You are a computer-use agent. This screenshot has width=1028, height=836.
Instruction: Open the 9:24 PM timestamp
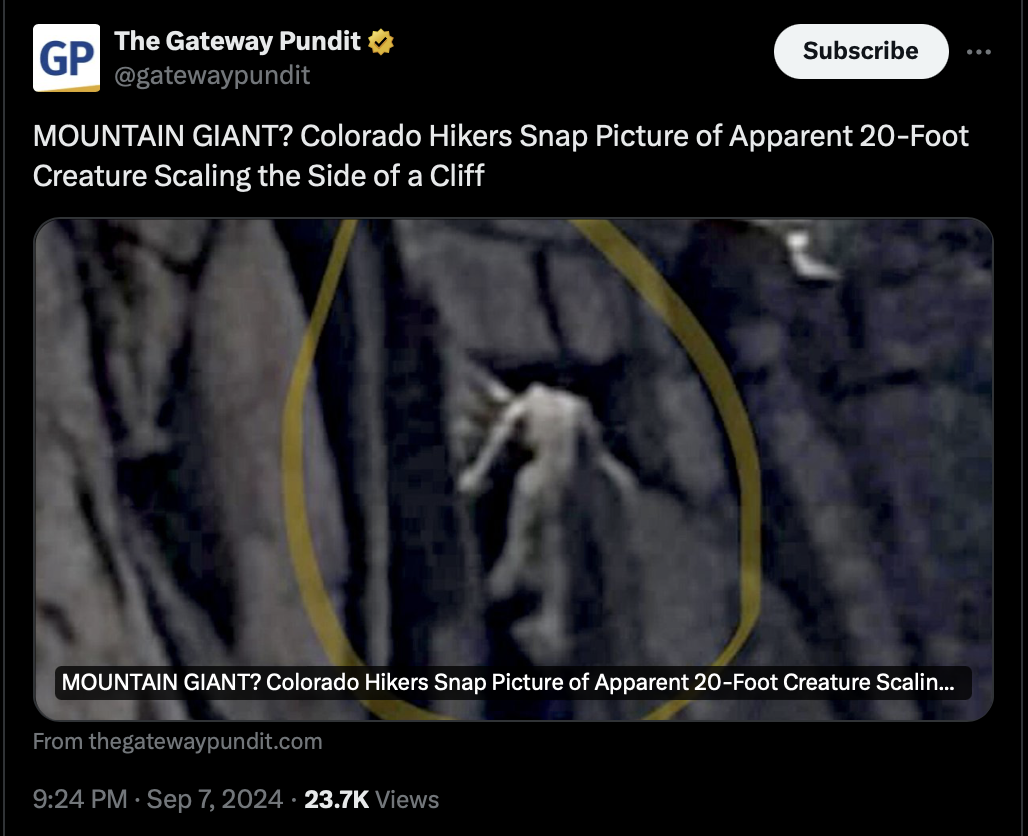click(x=80, y=799)
